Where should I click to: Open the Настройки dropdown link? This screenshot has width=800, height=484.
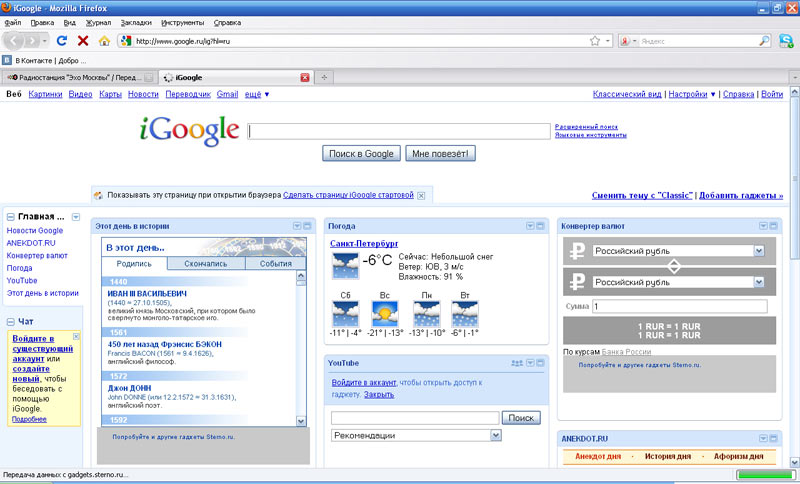tap(692, 94)
